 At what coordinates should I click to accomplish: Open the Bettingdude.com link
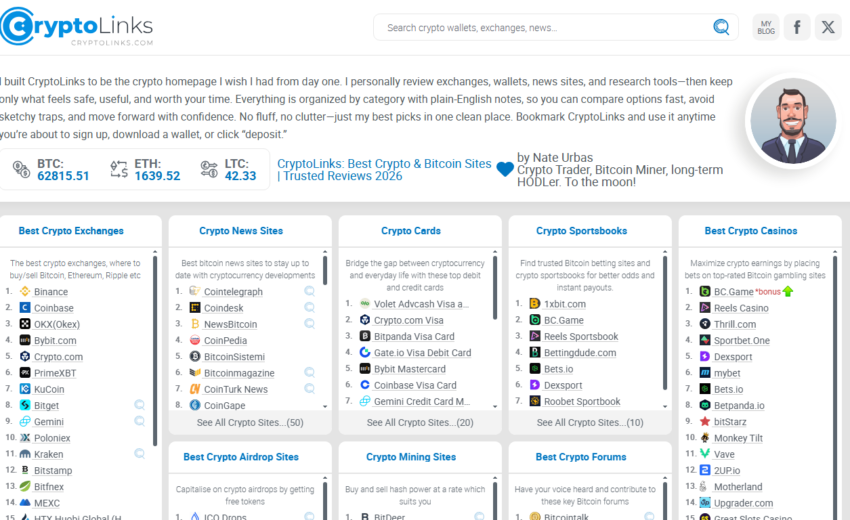coord(580,353)
